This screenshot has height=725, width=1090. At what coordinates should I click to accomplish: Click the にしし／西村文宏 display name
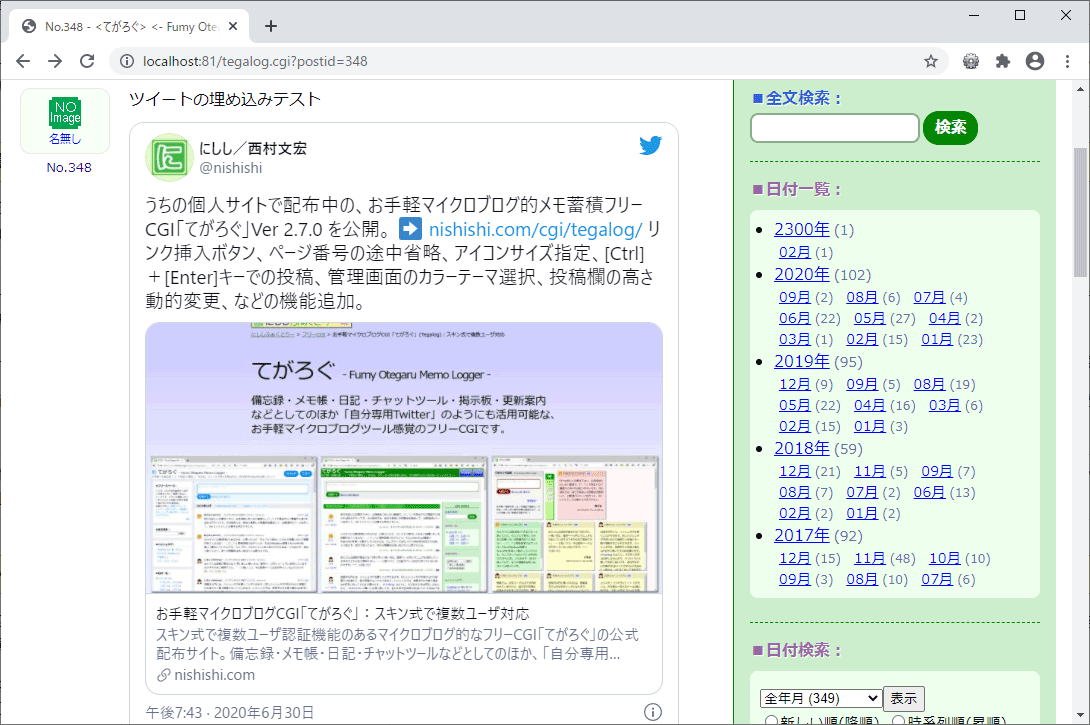253,148
